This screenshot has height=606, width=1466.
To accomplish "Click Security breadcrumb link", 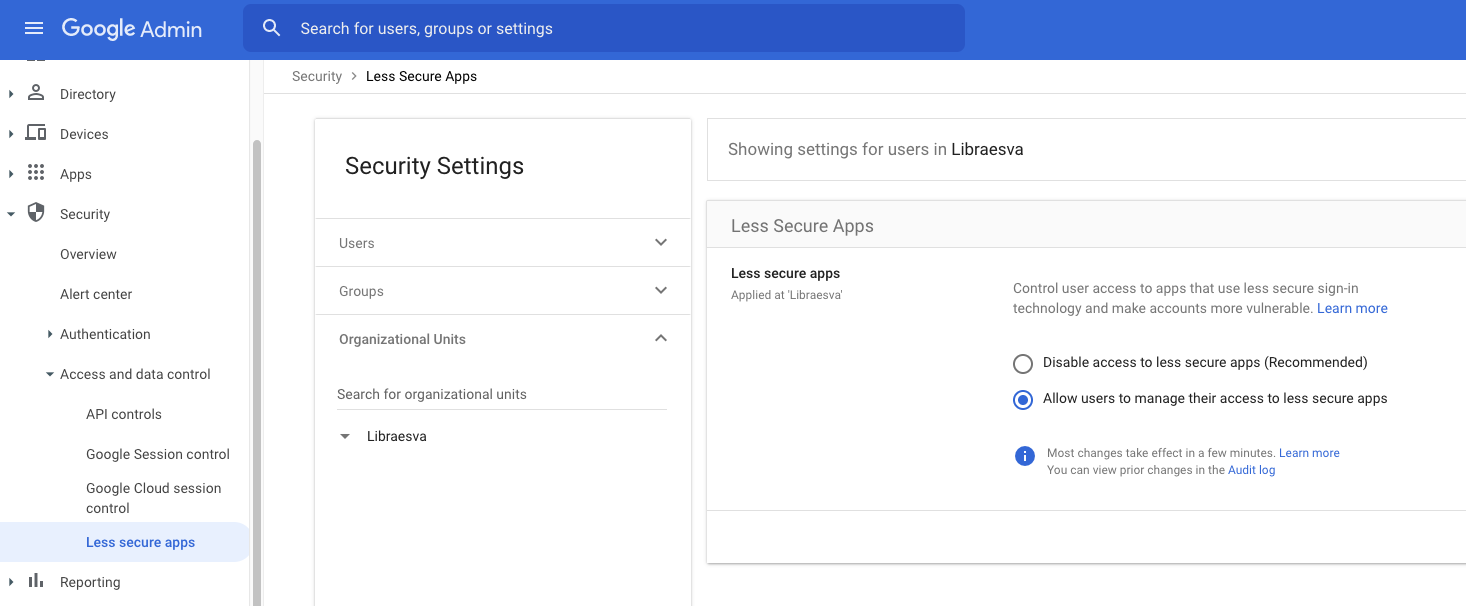I will (x=317, y=76).
